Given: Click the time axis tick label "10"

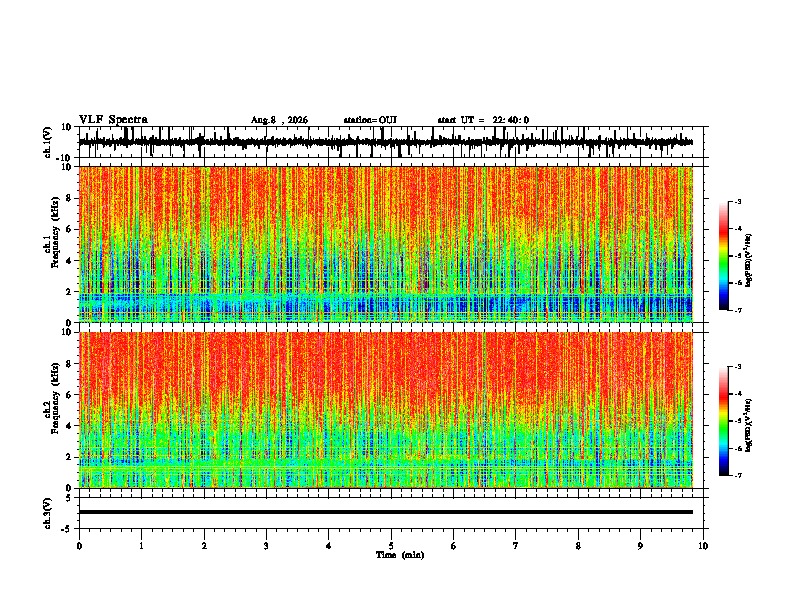Looking at the screenshot, I should (703, 546).
